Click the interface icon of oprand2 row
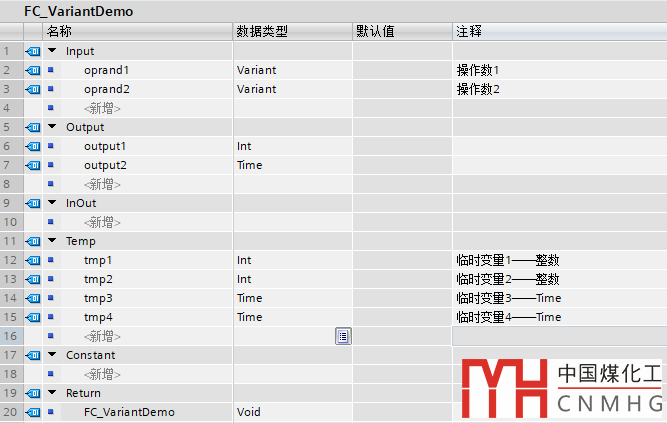The image size is (667, 423). pos(33,89)
